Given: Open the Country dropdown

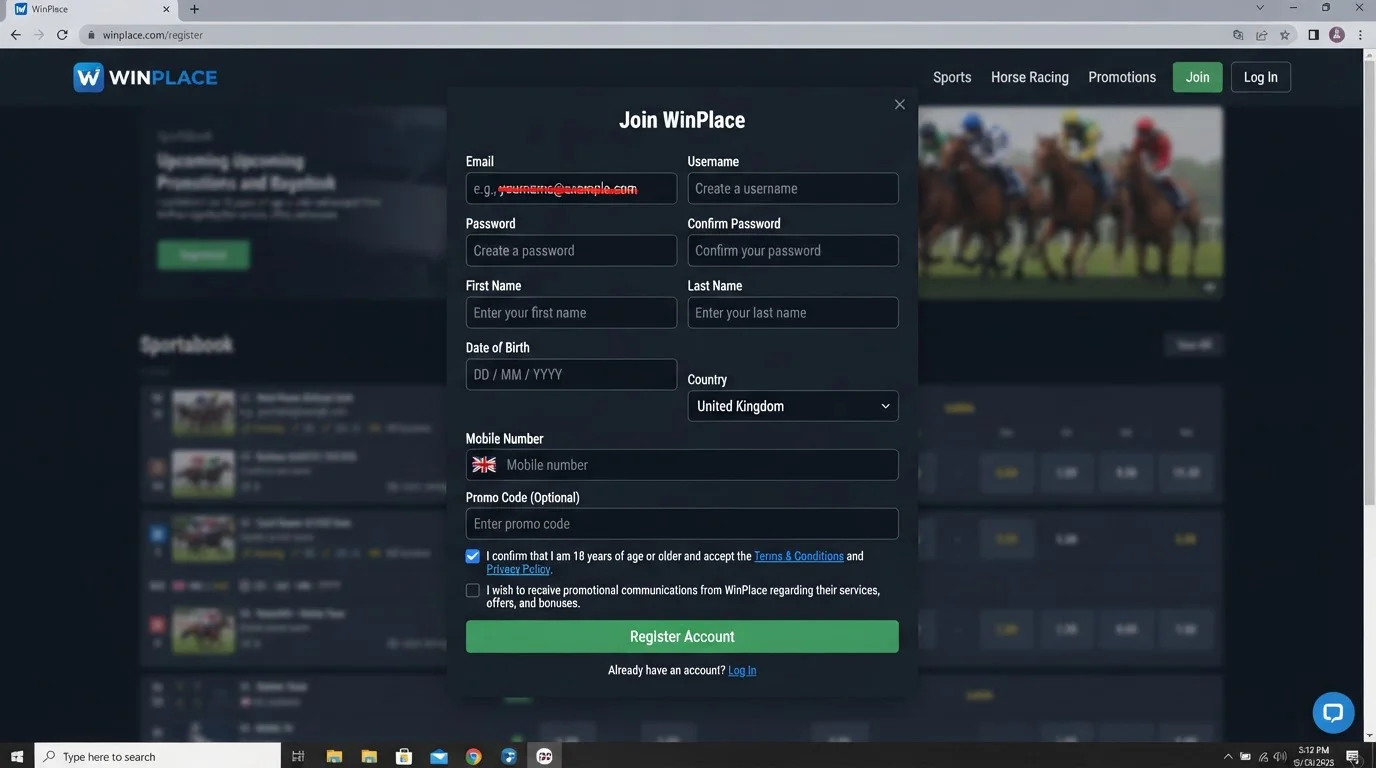Looking at the screenshot, I should point(793,406).
